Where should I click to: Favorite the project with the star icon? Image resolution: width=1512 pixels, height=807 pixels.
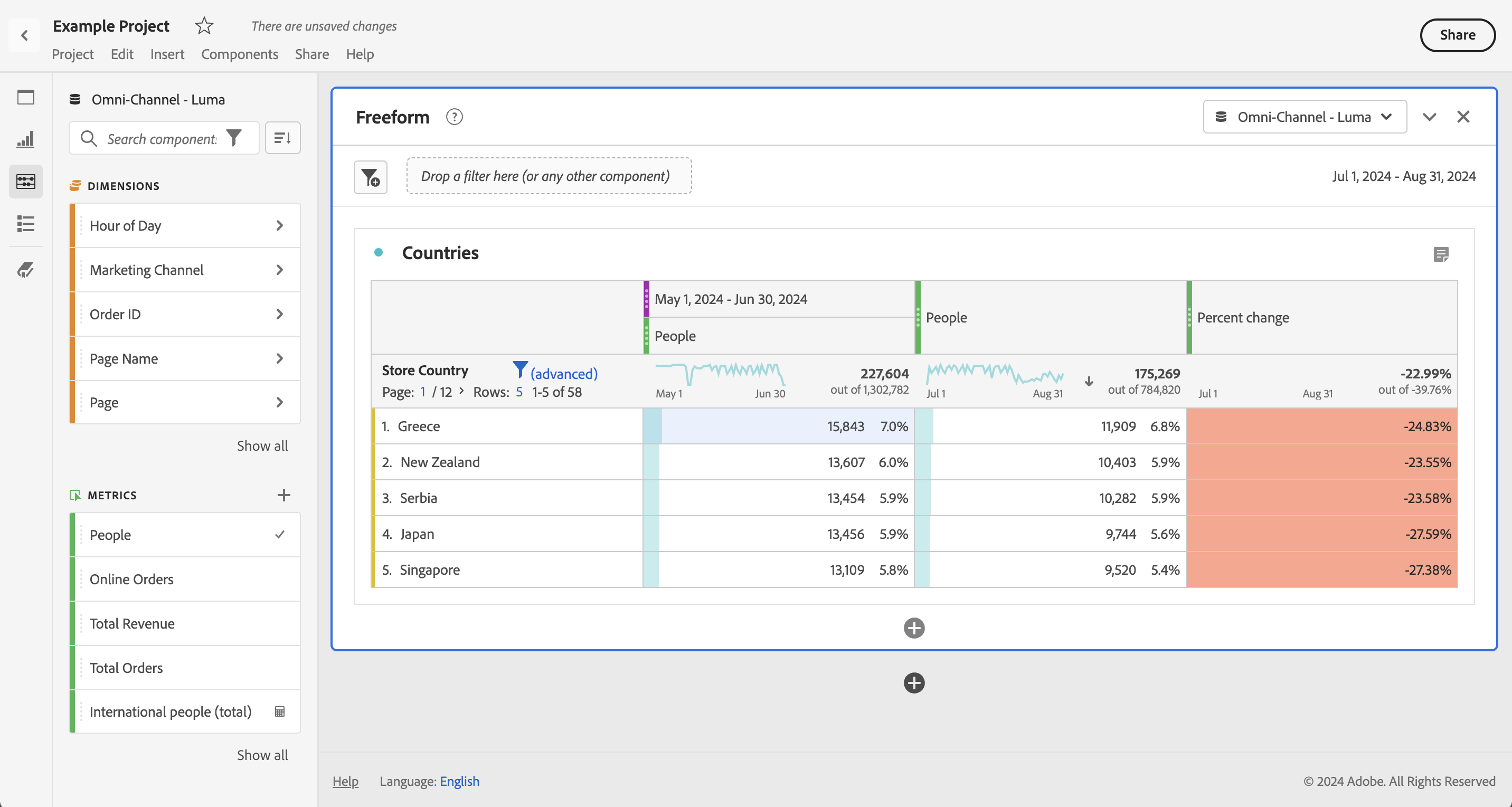click(x=204, y=26)
